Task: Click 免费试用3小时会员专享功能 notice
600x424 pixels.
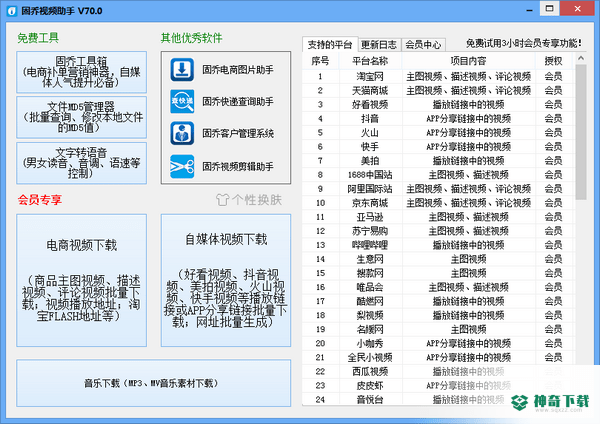Action: tap(523, 43)
